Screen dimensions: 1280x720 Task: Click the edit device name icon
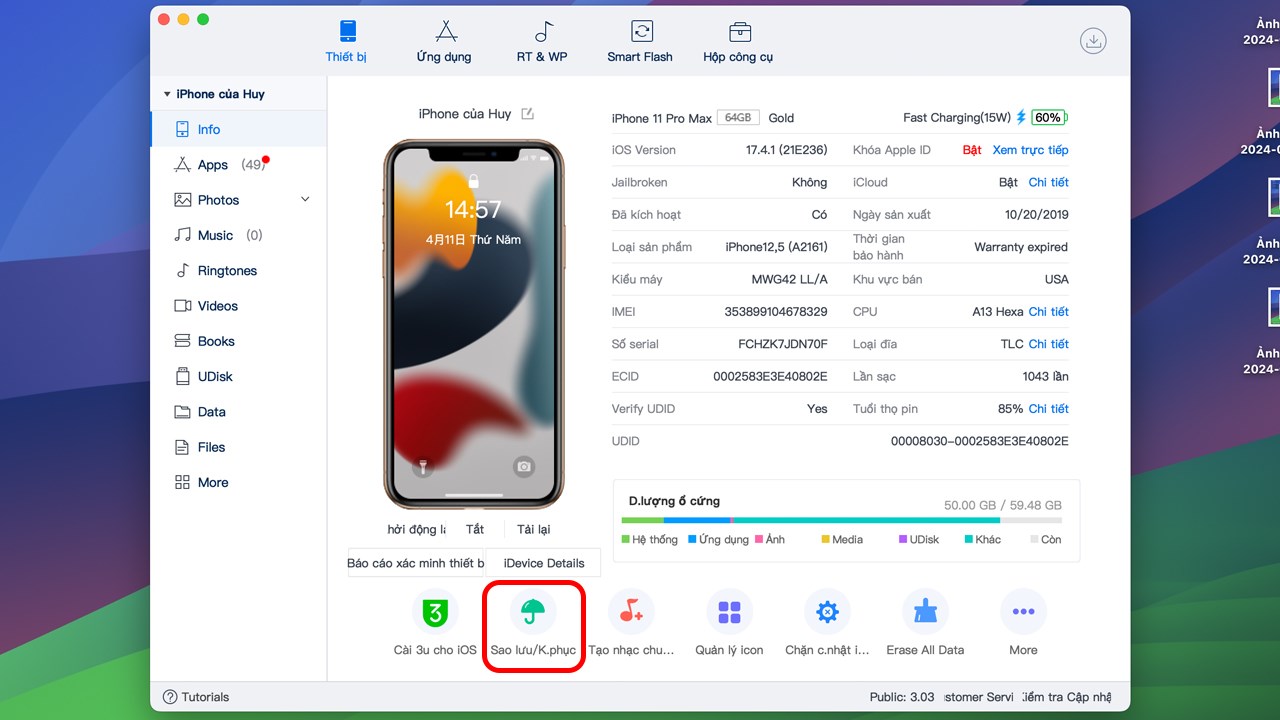tap(528, 114)
